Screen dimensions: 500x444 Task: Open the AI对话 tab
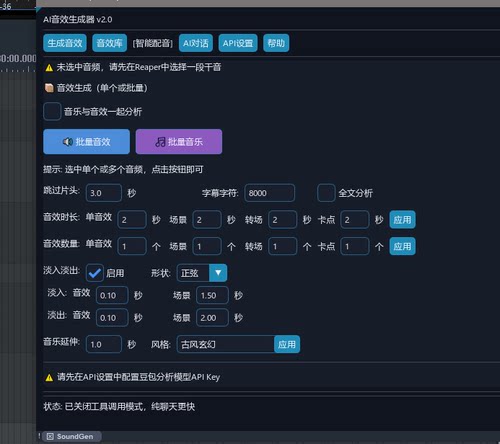(196, 43)
